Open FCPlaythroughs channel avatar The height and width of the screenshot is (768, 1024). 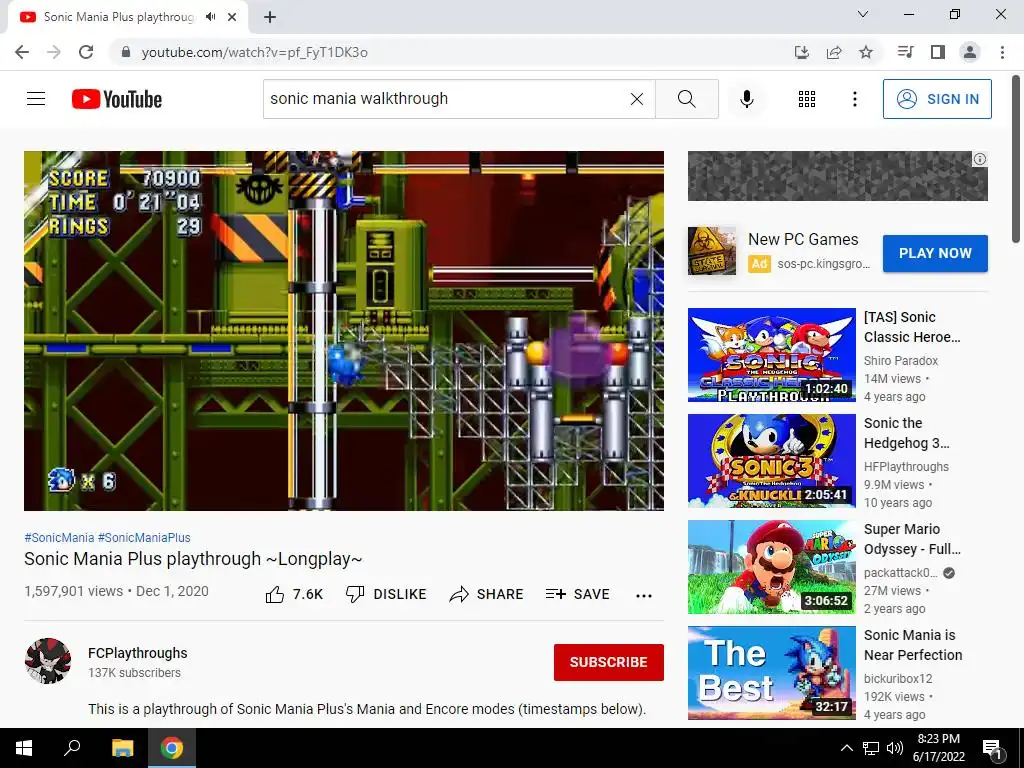pos(48,661)
